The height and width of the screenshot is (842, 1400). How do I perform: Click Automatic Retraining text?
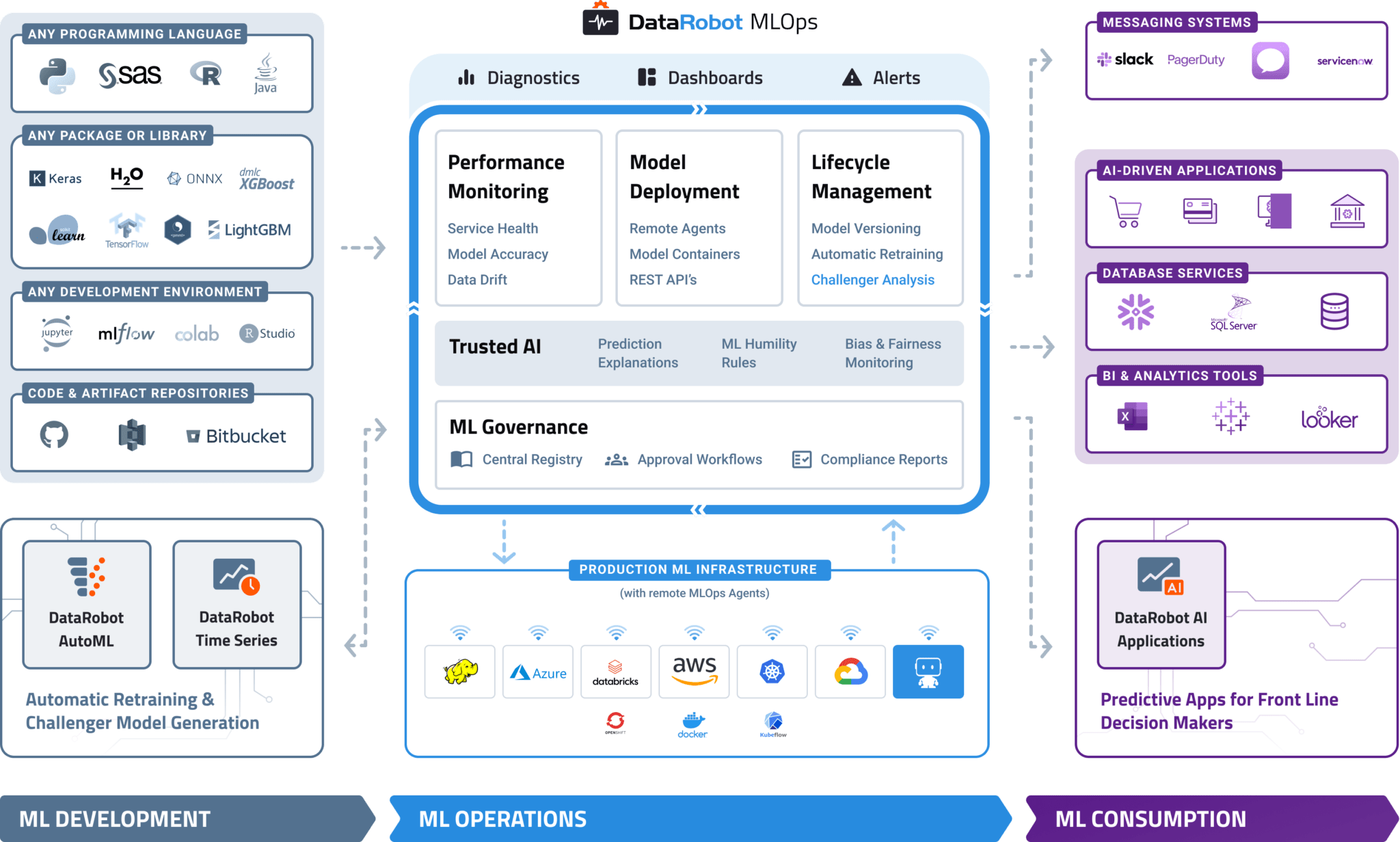pos(877,254)
